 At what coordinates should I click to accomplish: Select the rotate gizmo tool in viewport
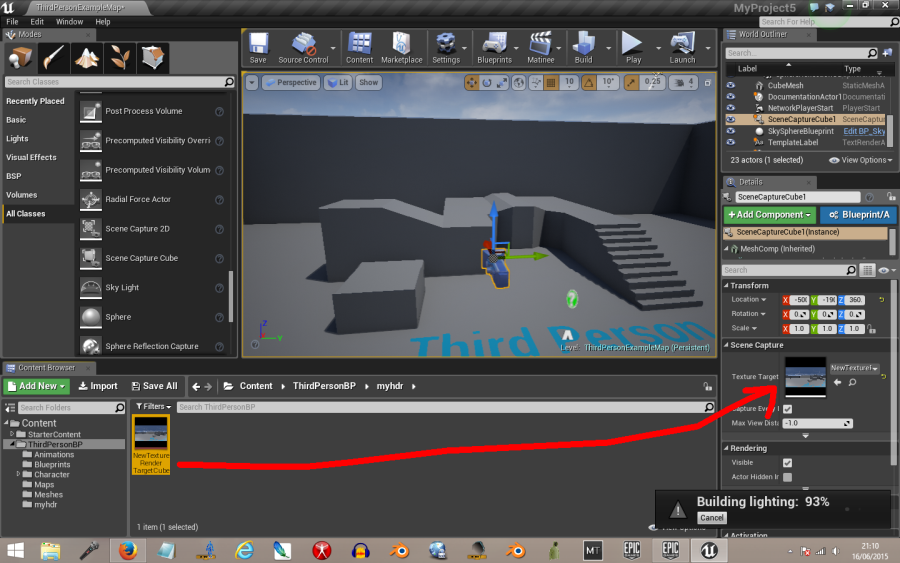[x=487, y=83]
